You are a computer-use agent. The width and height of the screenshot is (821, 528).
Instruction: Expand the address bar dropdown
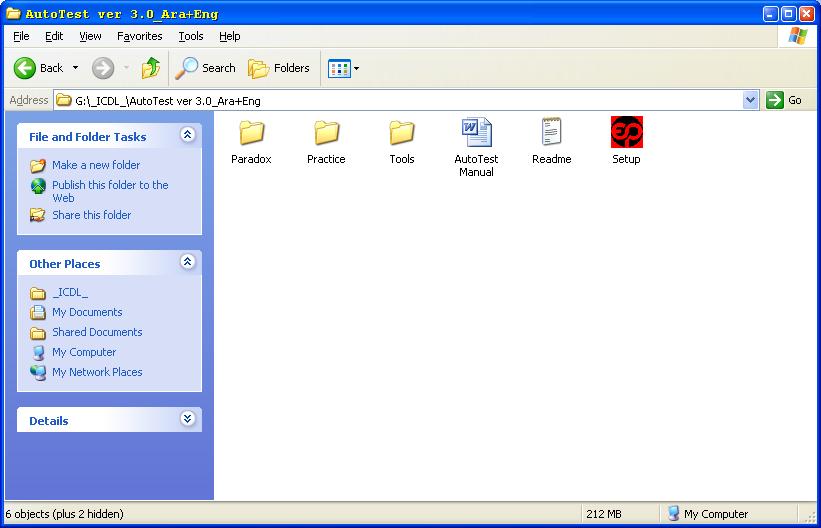pyautogui.click(x=751, y=100)
